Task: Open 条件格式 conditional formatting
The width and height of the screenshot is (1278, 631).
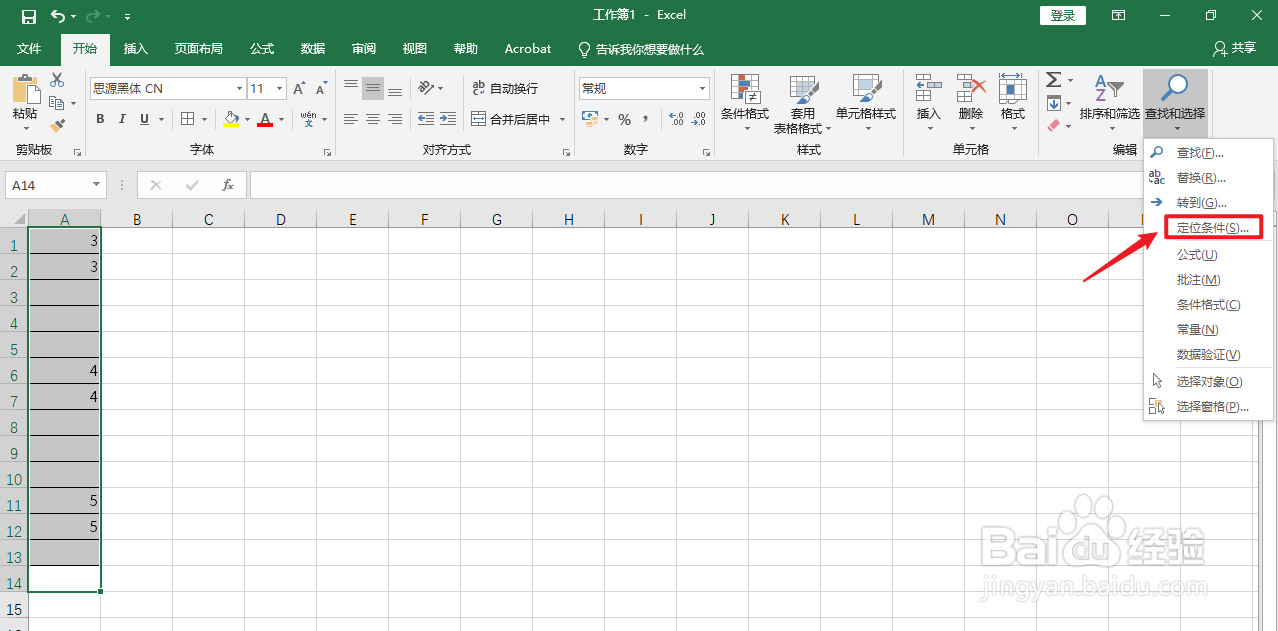Action: click(745, 104)
